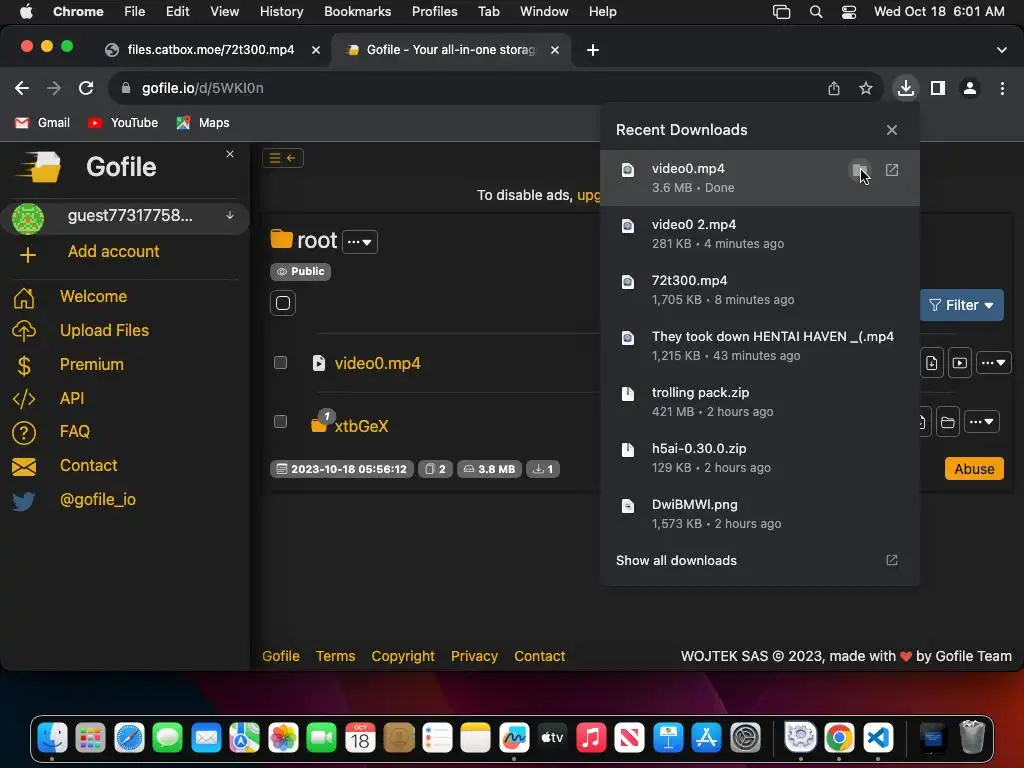This screenshot has height=768, width=1024.
Task: Click h5ai-0.30.0.zip download entry
Action: 760,458
